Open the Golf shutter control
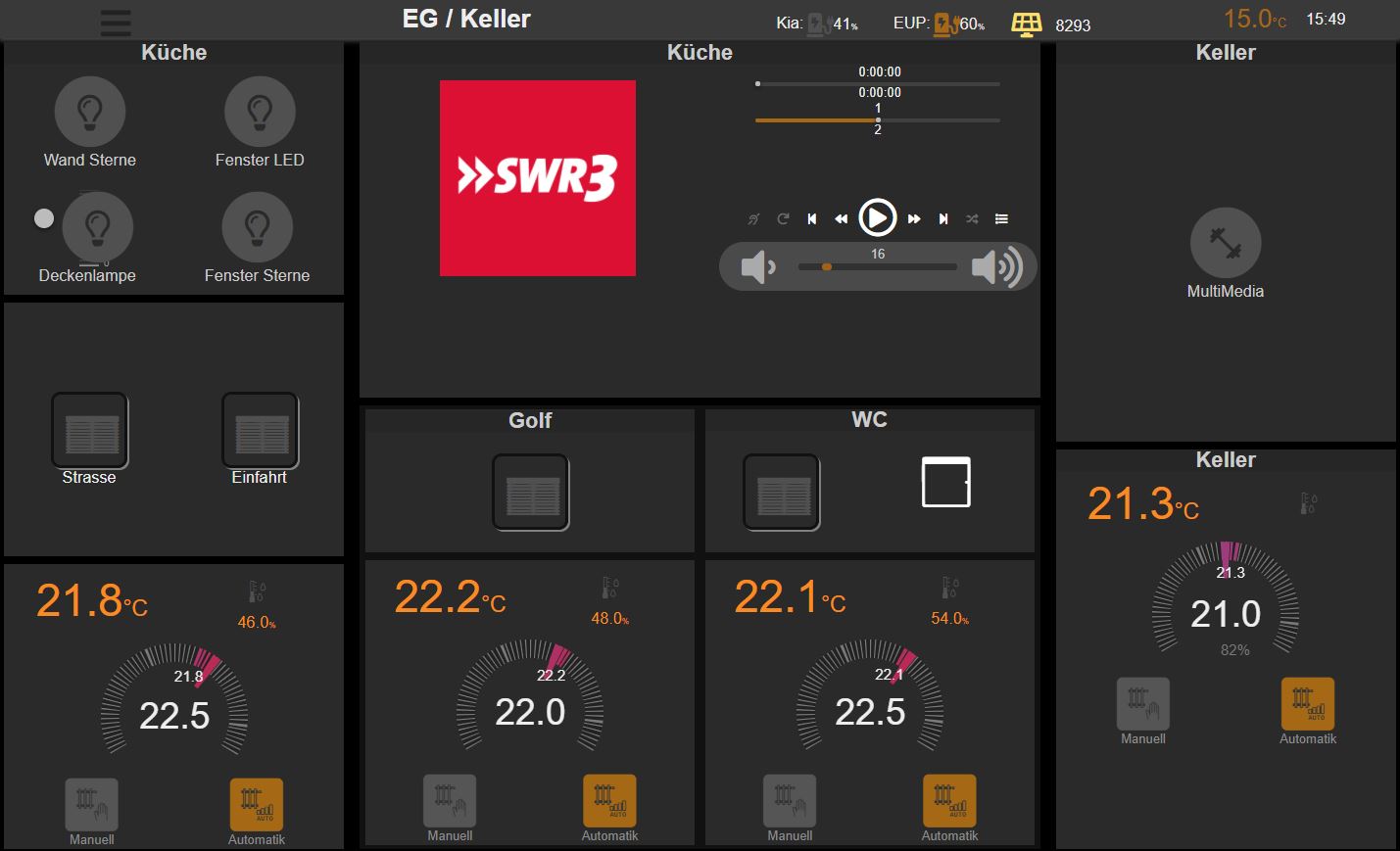The image size is (1400, 851). [x=531, y=493]
